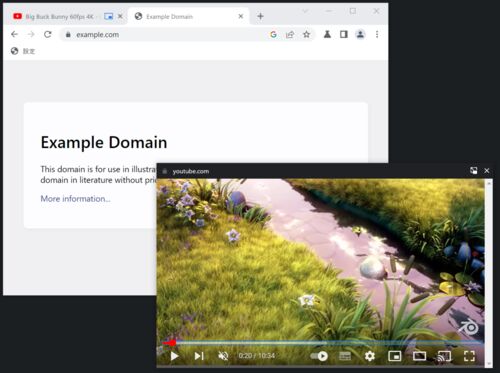View site info via lock icon
The height and width of the screenshot is (373, 500).
tap(68, 35)
